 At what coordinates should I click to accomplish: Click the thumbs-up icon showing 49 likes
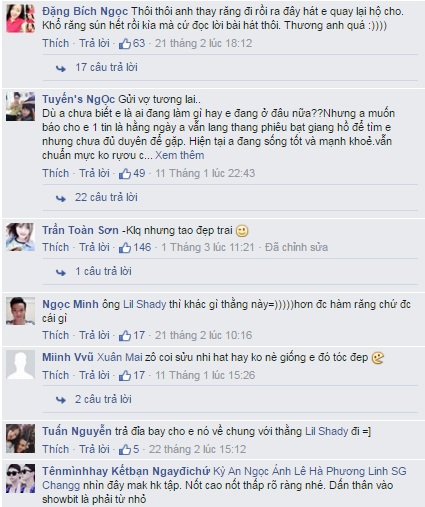pos(125,174)
